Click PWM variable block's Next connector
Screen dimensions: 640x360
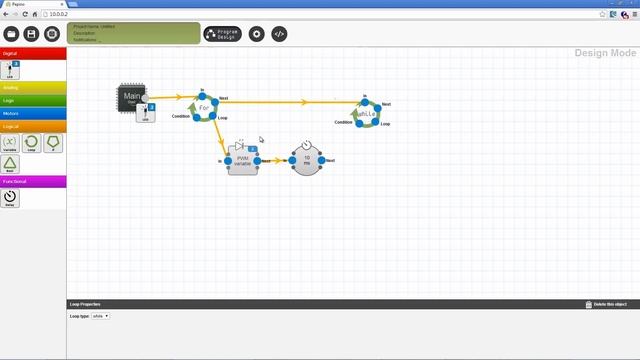coord(257,161)
